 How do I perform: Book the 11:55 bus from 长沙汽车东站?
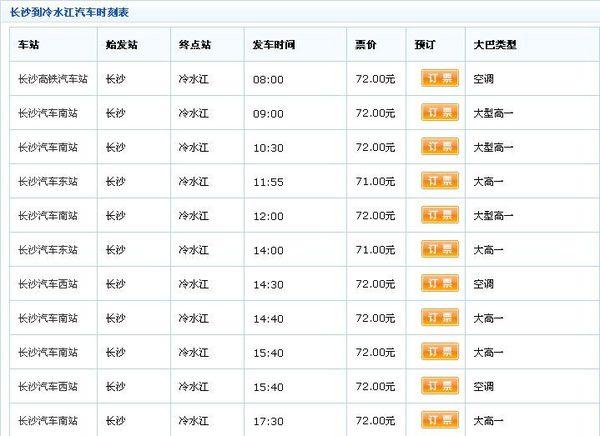(440, 181)
